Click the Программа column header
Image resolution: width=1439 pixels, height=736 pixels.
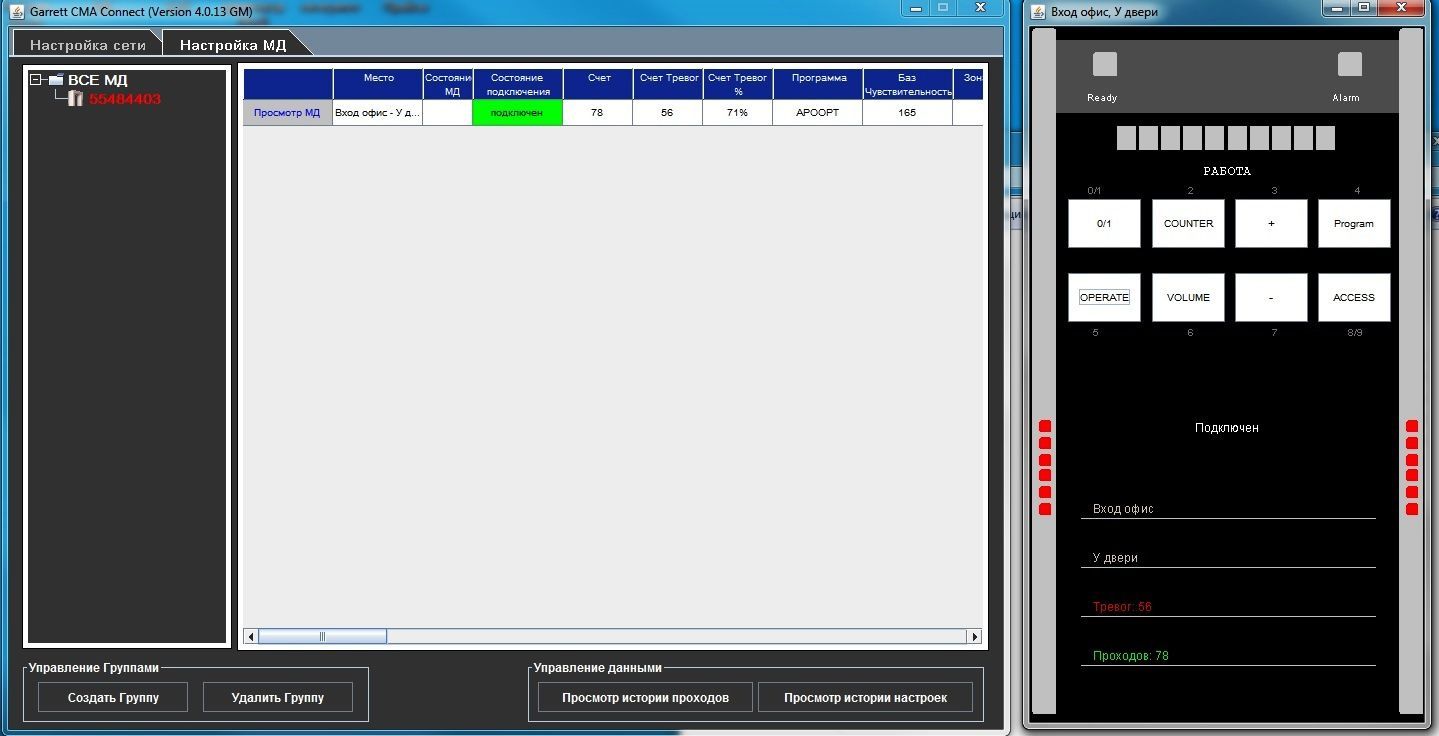click(x=818, y=84)
